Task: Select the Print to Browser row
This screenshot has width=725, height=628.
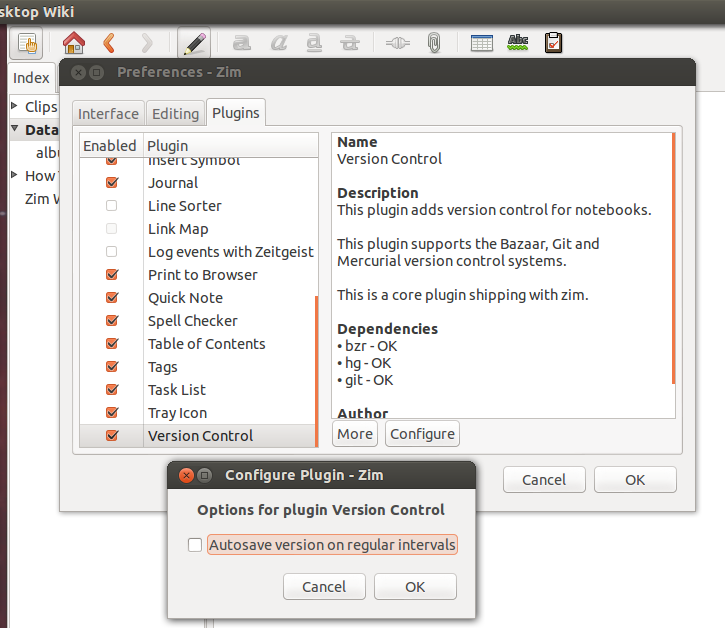Action: tap(197, 274)
